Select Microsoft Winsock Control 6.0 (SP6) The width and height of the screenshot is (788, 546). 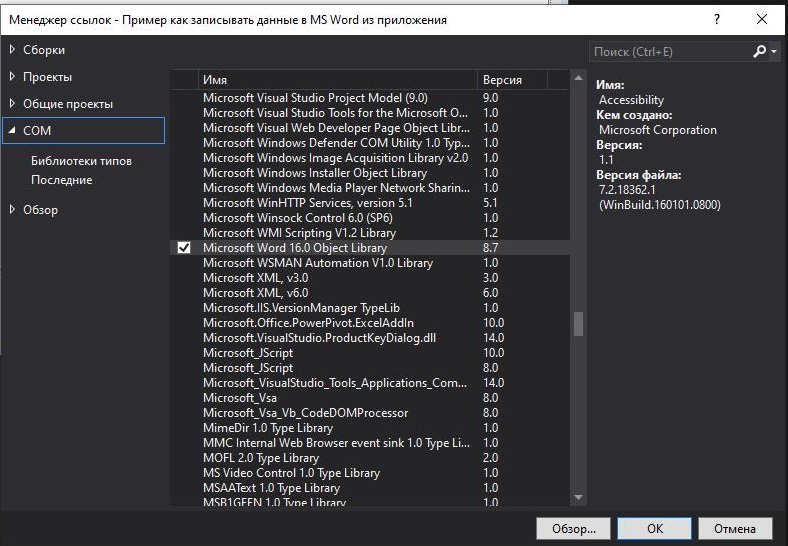click(x=370, y=218)
